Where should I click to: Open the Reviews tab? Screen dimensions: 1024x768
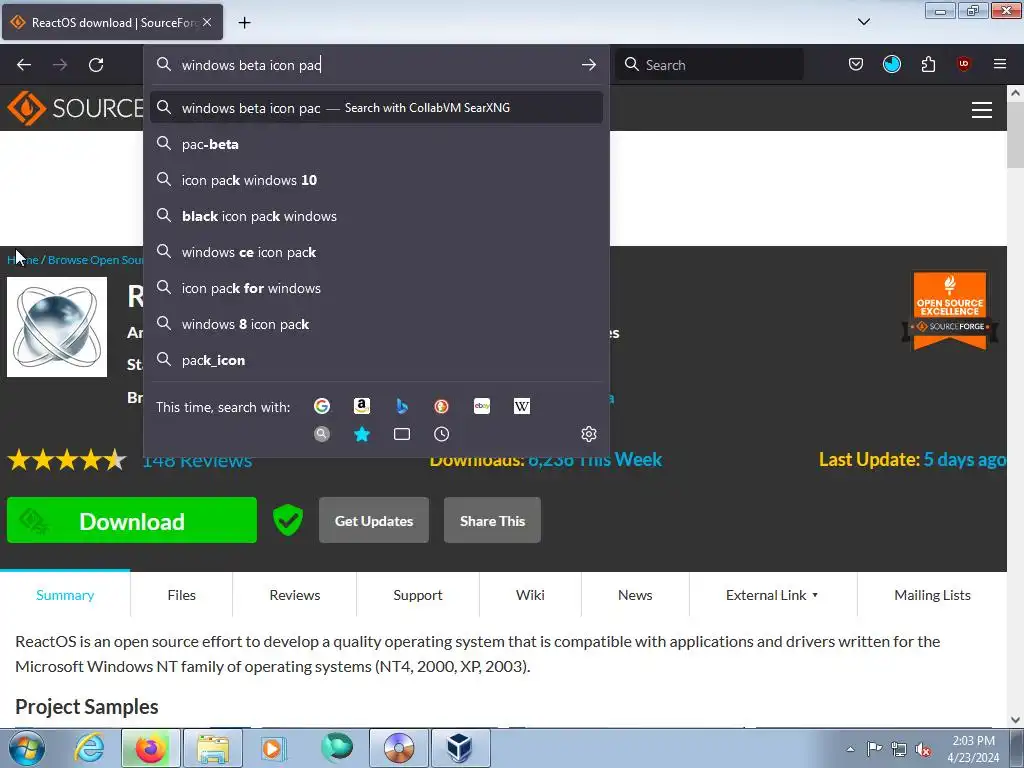[295, 595]
